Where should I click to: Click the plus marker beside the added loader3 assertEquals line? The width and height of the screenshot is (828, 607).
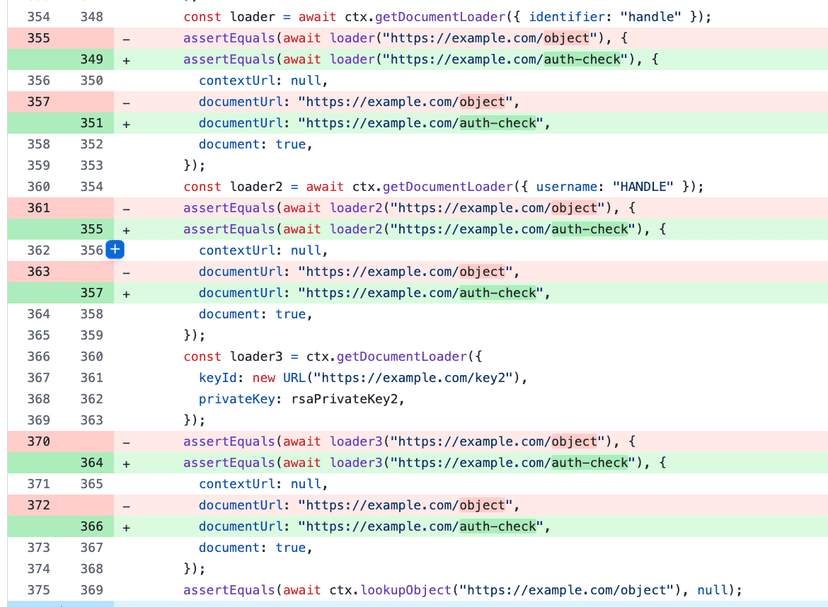[126, 463]
